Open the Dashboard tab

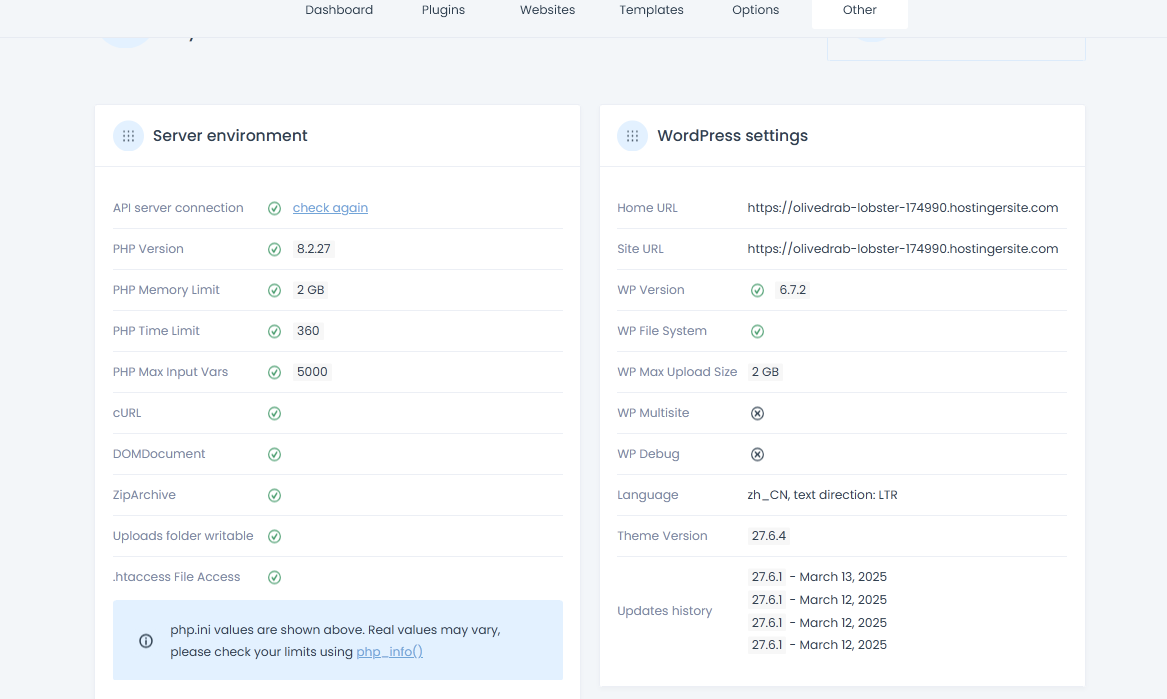(x=339, y=10)
